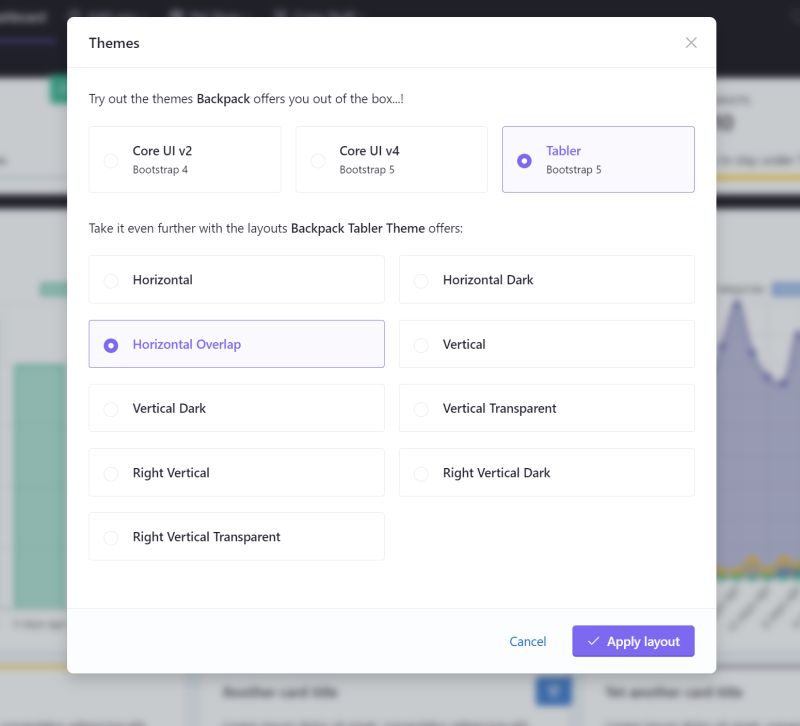
Task: Choose the Horizontal layout option
Action: pos(111,280)
